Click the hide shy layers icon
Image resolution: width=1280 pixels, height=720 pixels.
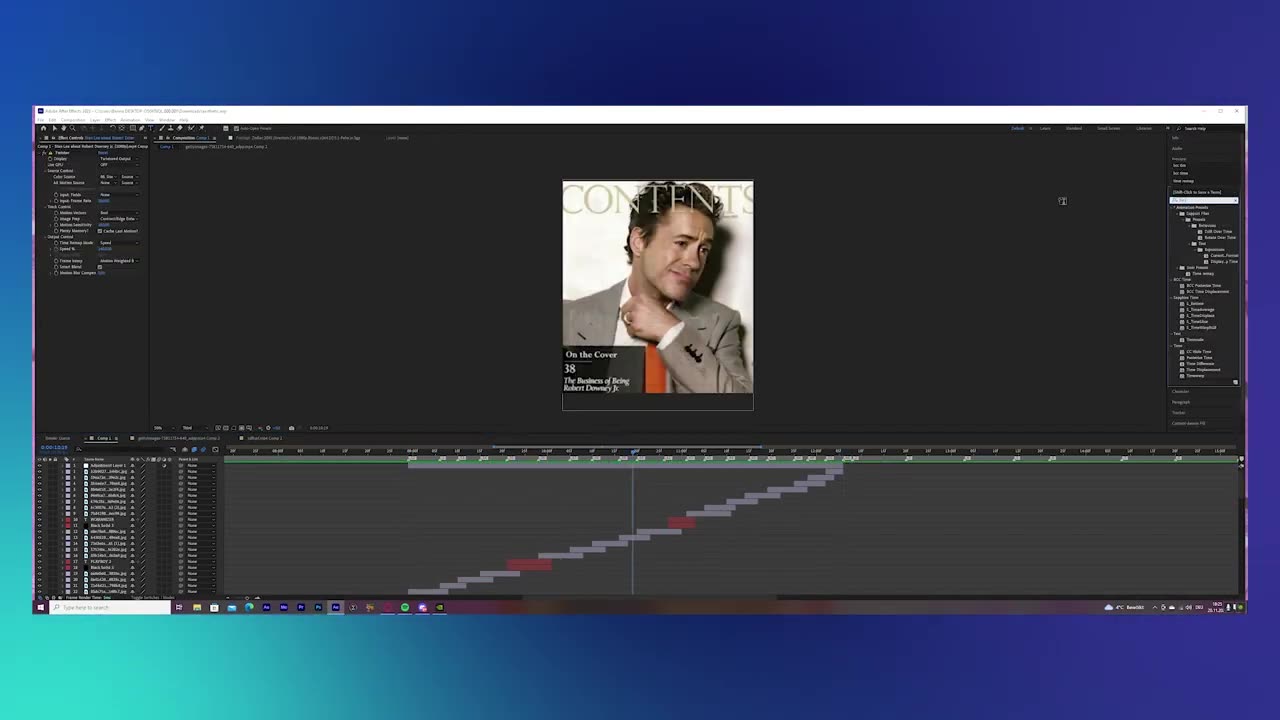[x=185, y=450]
